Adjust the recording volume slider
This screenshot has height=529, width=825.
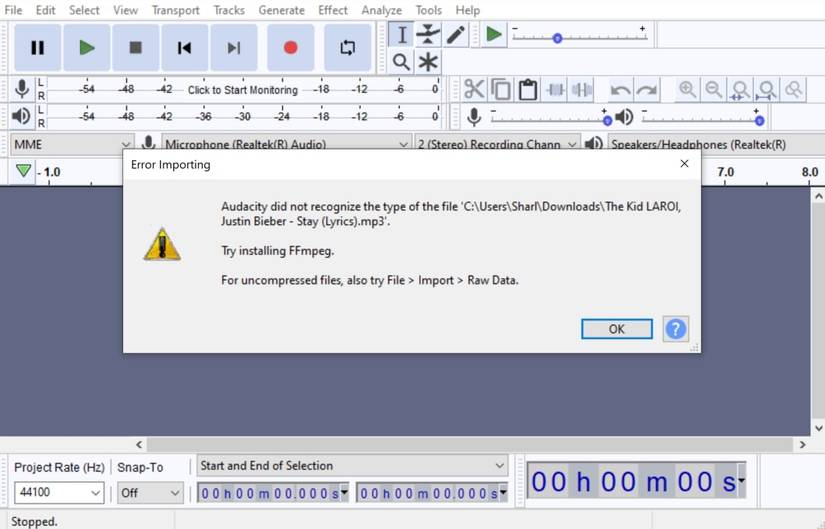point(551,118)
